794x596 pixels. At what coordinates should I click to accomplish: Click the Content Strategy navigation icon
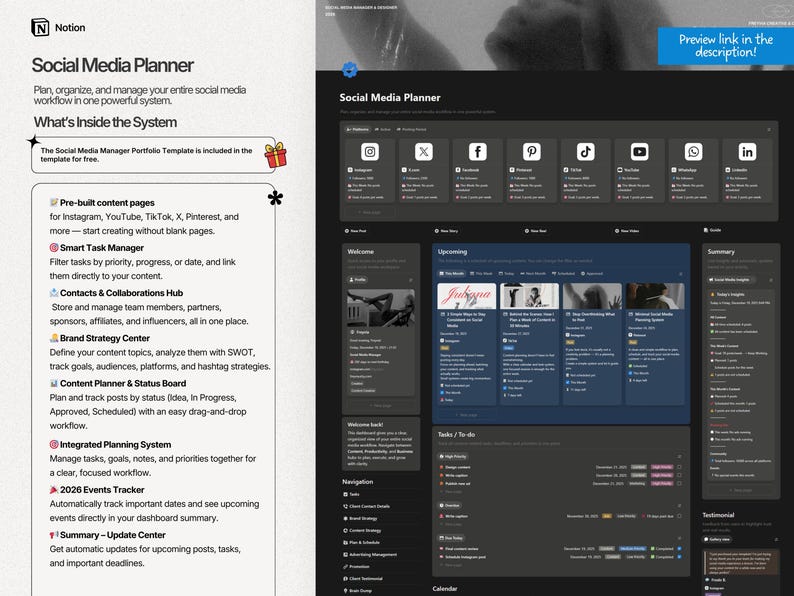[x=345, y=531]
